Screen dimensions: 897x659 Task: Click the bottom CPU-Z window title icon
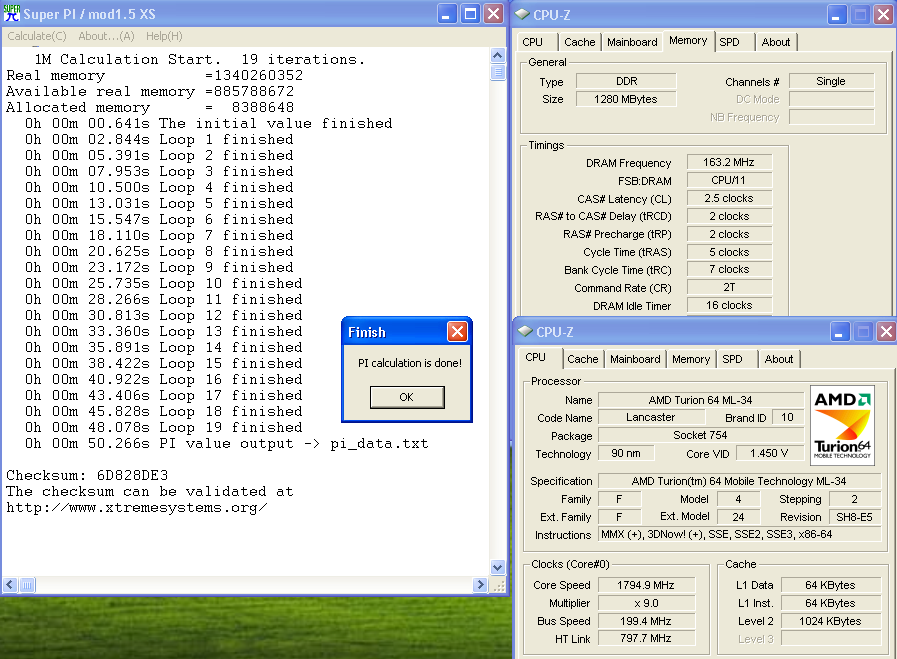coord(525,331)
